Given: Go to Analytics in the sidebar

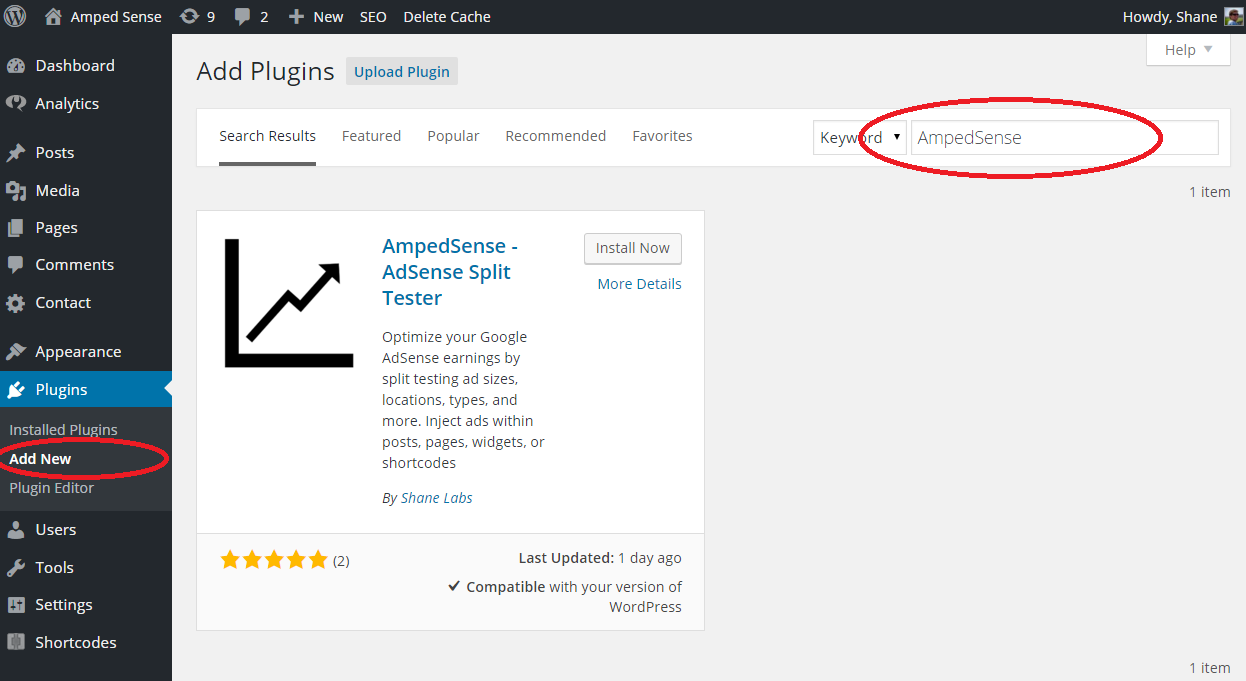Looking at the screenshot, I should 67,104.
